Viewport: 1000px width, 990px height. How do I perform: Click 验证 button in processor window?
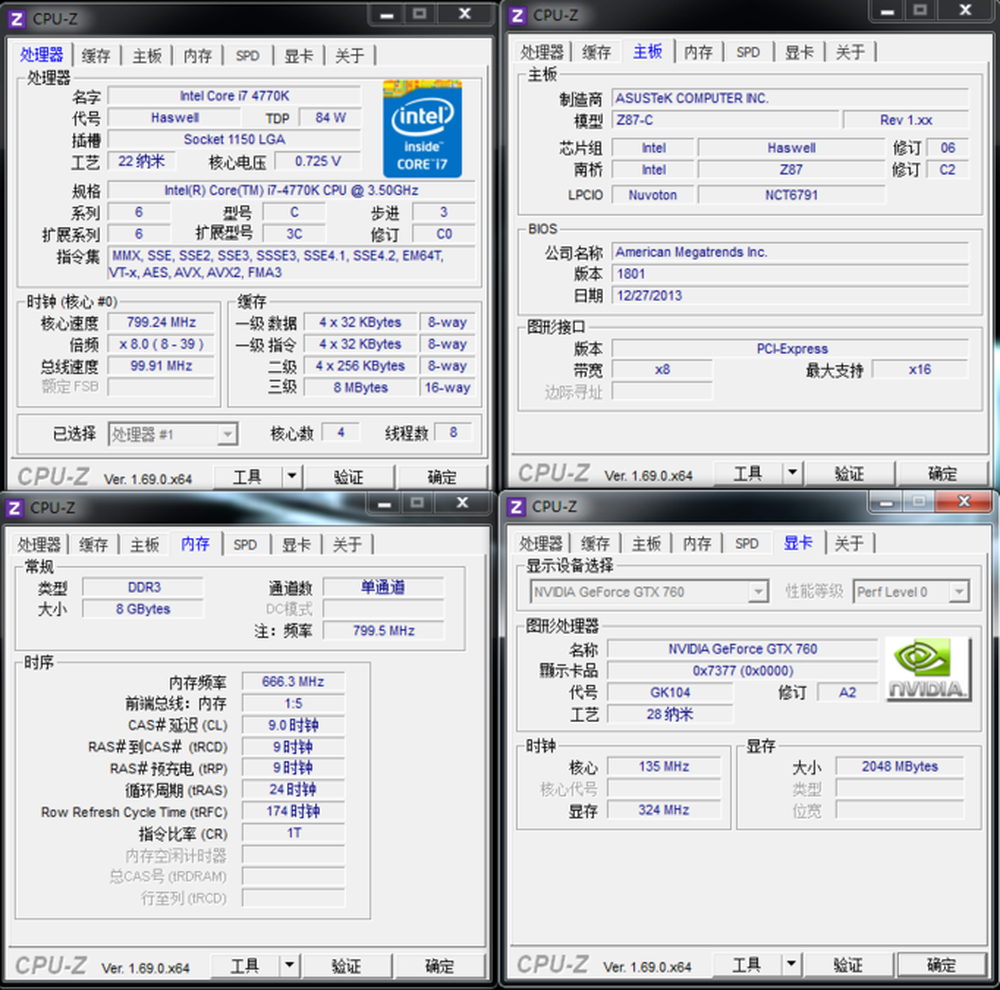pos(348,477)
